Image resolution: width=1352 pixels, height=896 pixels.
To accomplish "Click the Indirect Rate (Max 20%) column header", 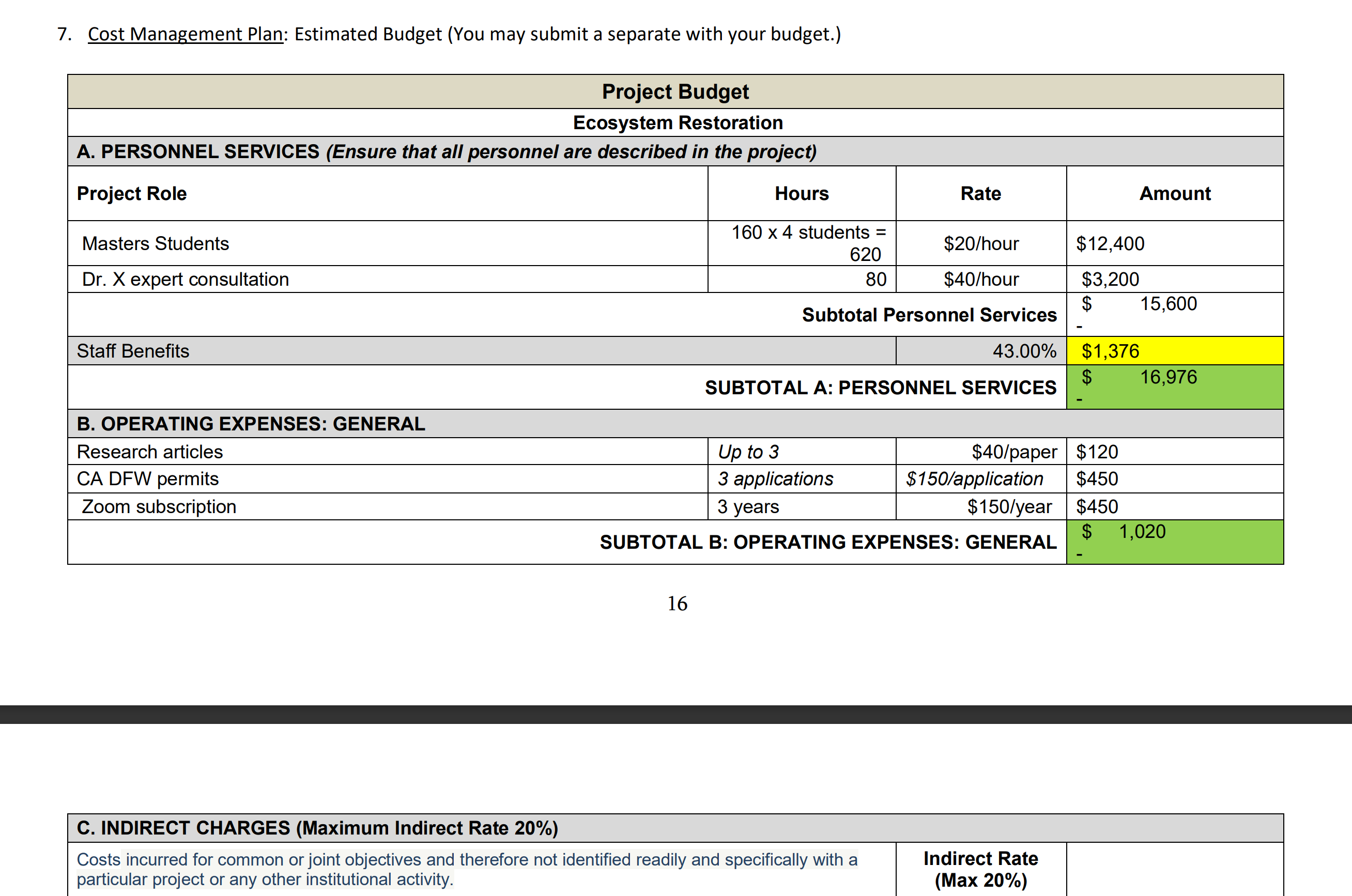I will pyautogui.click(x=980, y=869).
